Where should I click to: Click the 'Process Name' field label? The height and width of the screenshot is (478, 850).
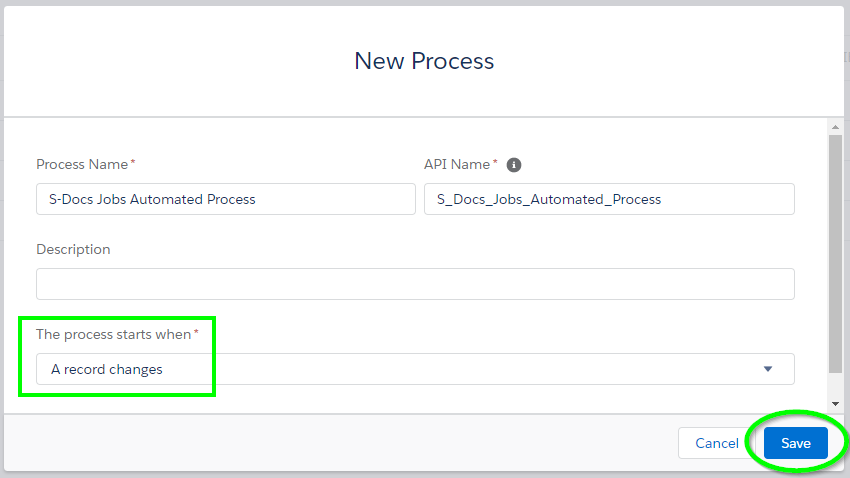82,164
